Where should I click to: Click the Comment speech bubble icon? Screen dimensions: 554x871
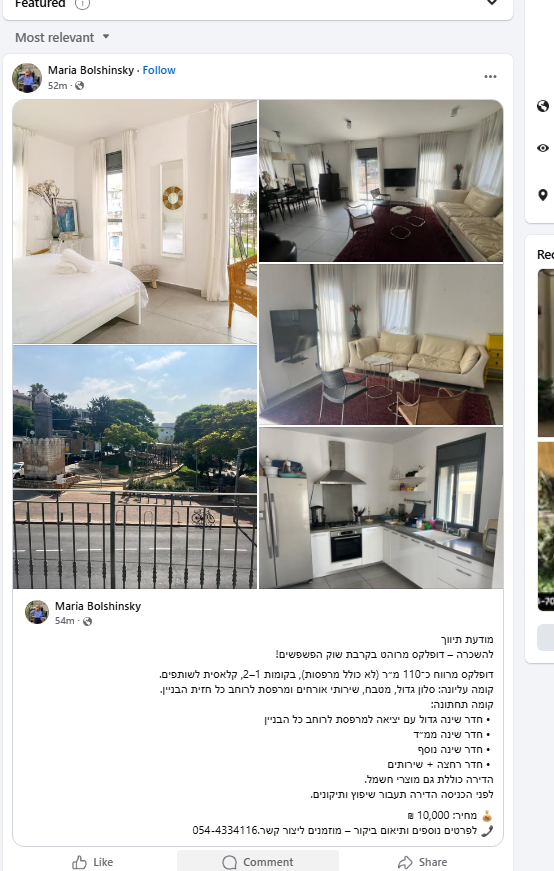click(229, 862)
